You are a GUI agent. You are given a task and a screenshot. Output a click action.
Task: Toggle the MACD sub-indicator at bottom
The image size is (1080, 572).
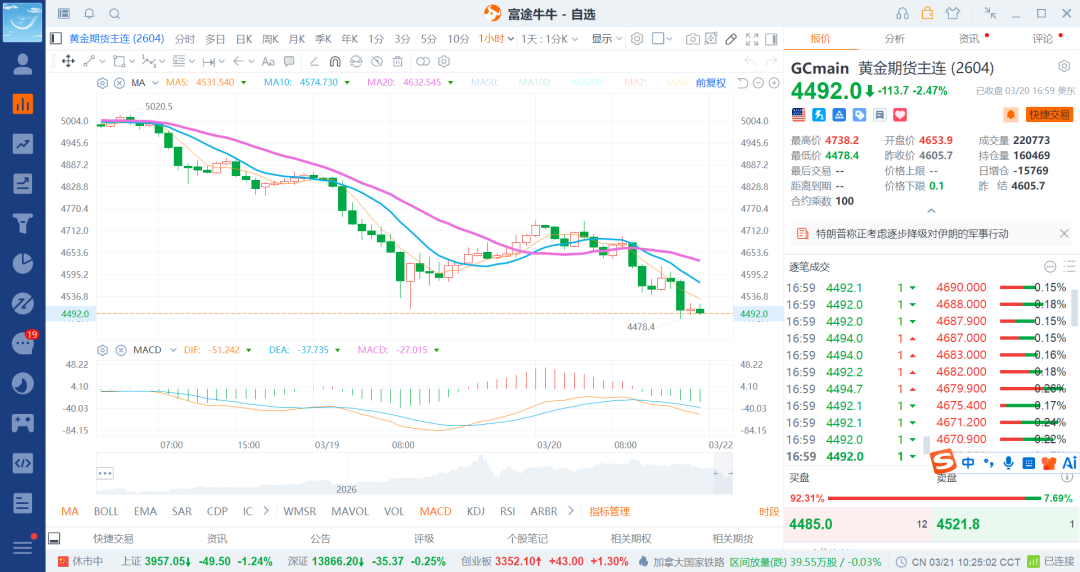point(435,511)
